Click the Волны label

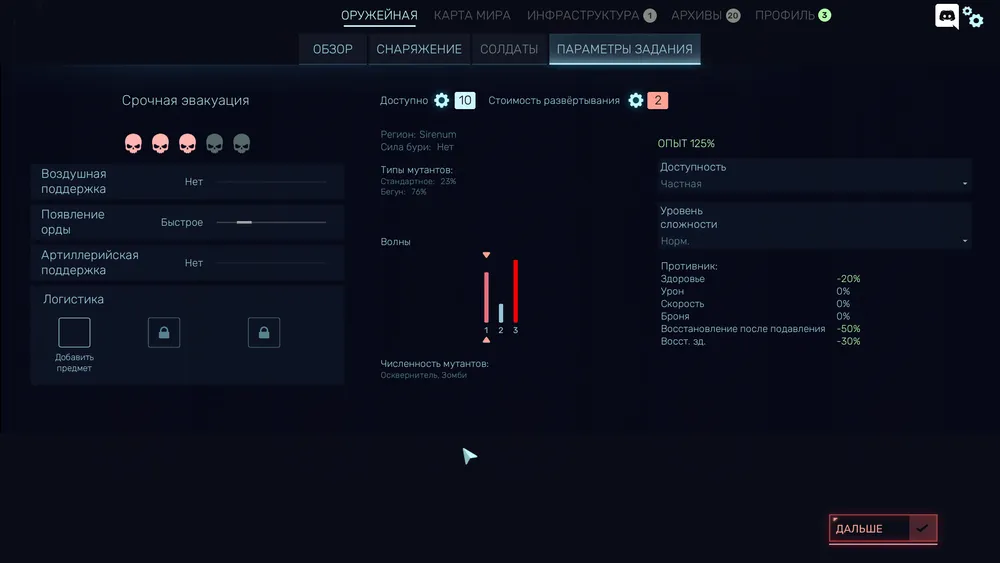(x=395, y=242)
